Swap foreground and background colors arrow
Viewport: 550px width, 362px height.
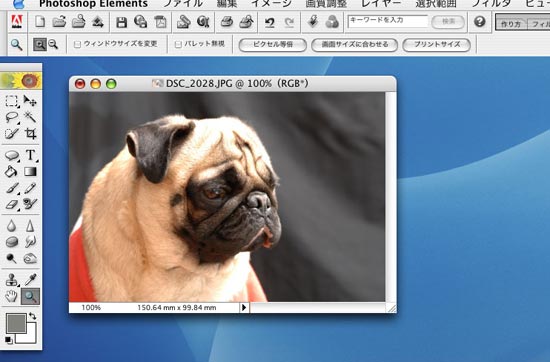tap(32, 316)
